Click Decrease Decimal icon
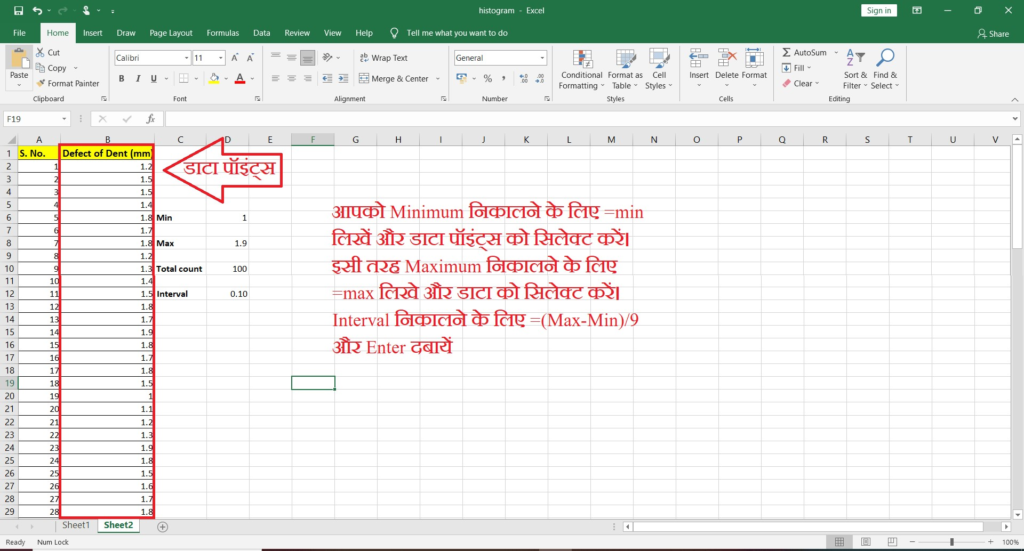 click(x=540, y=79)
